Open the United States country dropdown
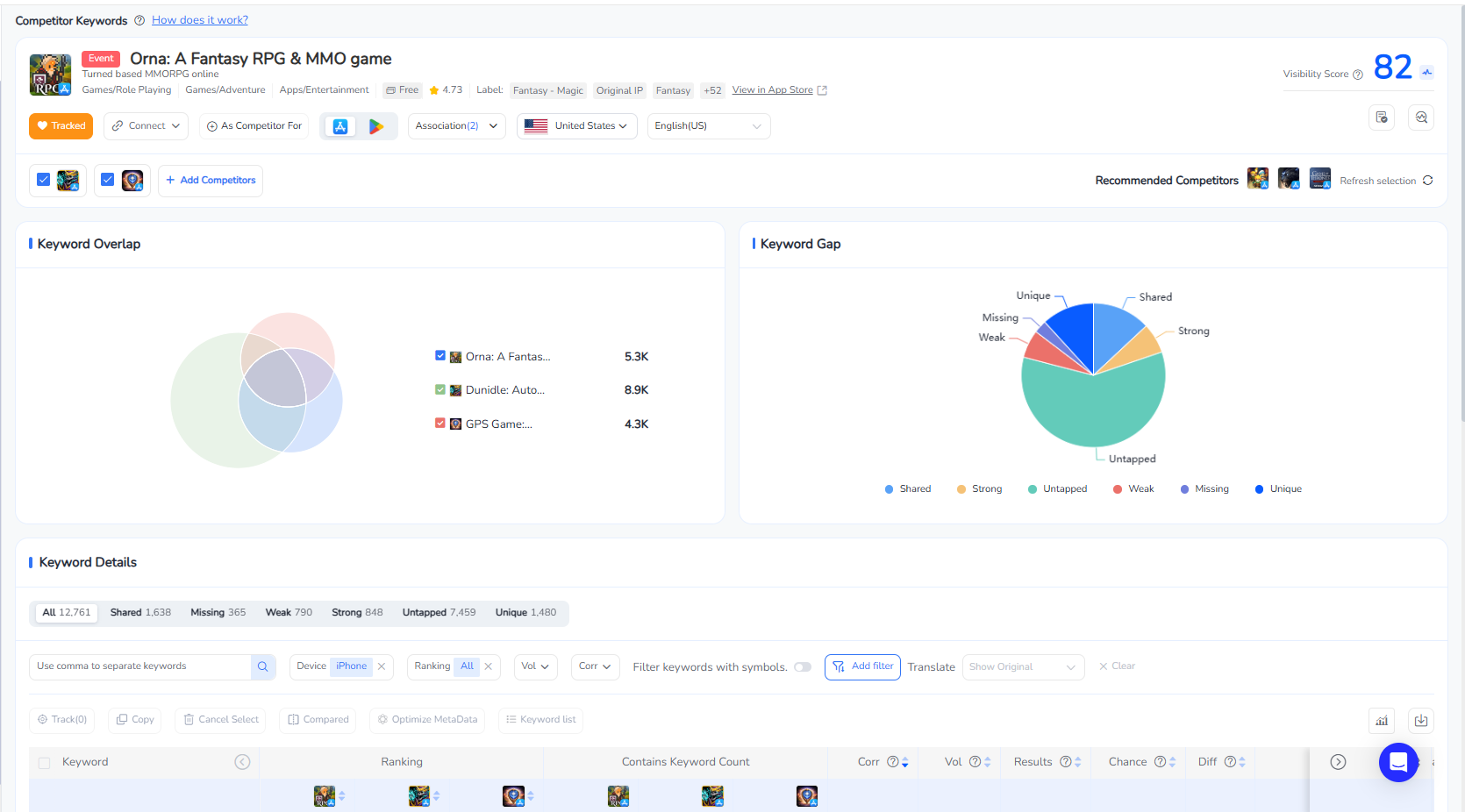This screenshot has height=812, width=1465. pyautogui.click(x=577, y=126)
